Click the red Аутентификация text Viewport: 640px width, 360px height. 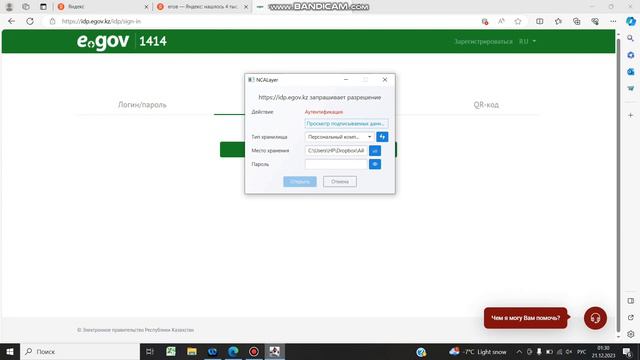(x=324, y=112)
